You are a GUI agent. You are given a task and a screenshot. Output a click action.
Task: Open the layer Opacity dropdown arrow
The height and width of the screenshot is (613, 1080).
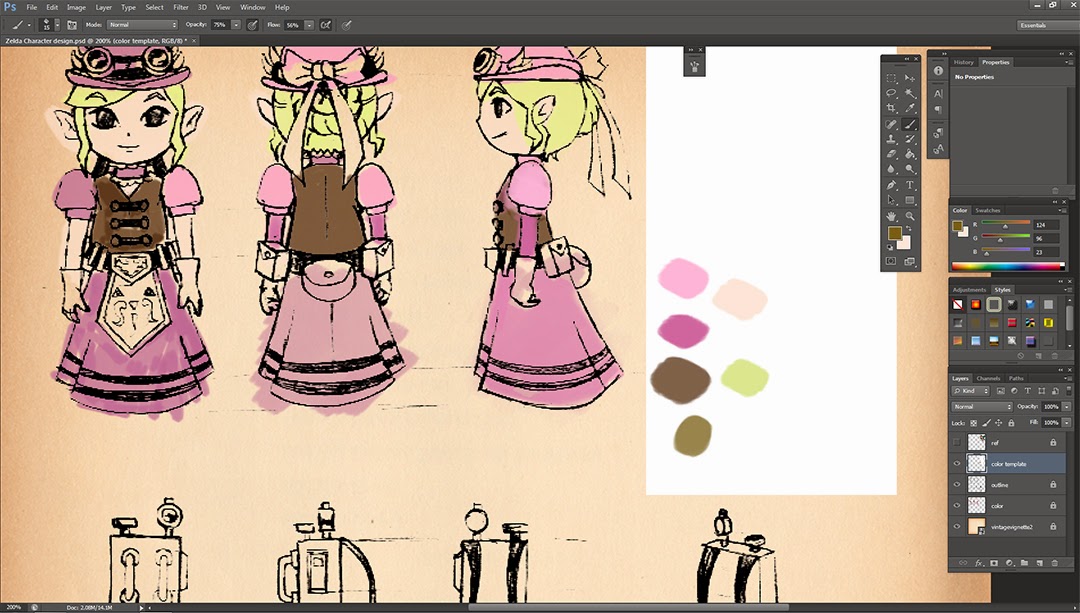coord(1067,406)
